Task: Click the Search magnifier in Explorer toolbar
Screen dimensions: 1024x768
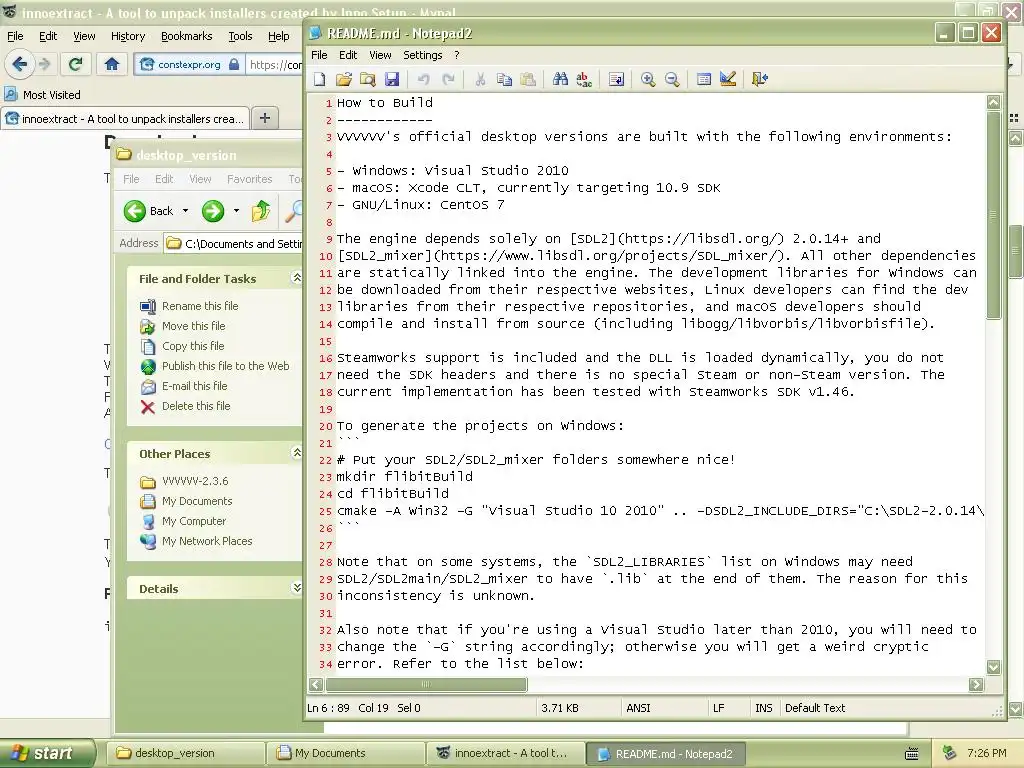Action: (294, 211)
